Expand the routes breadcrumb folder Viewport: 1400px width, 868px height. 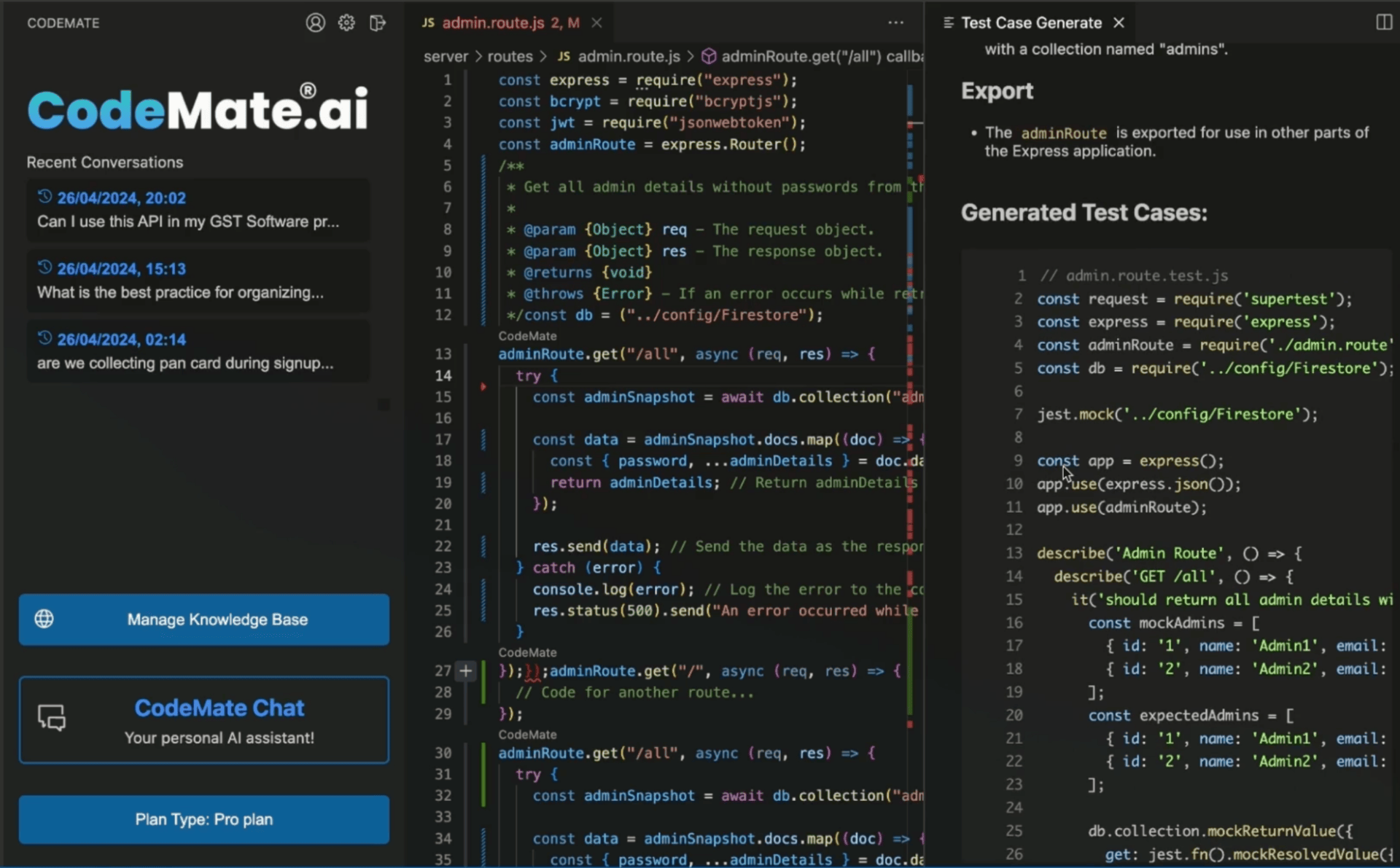(x=510, y=56)
